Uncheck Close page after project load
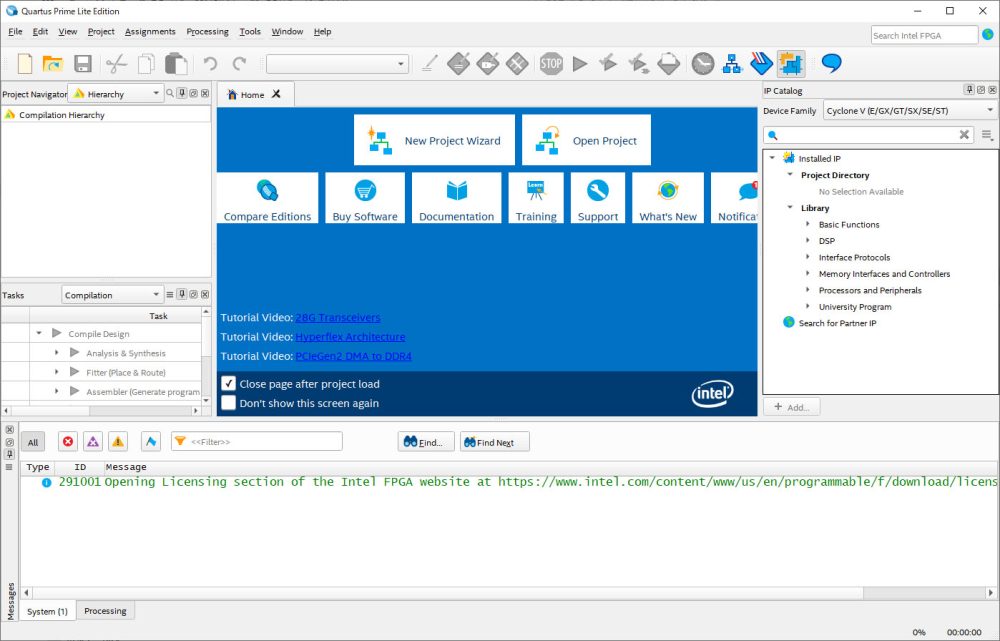The image size is (1000, 641). pyautogui.click(x=229, y=384)
